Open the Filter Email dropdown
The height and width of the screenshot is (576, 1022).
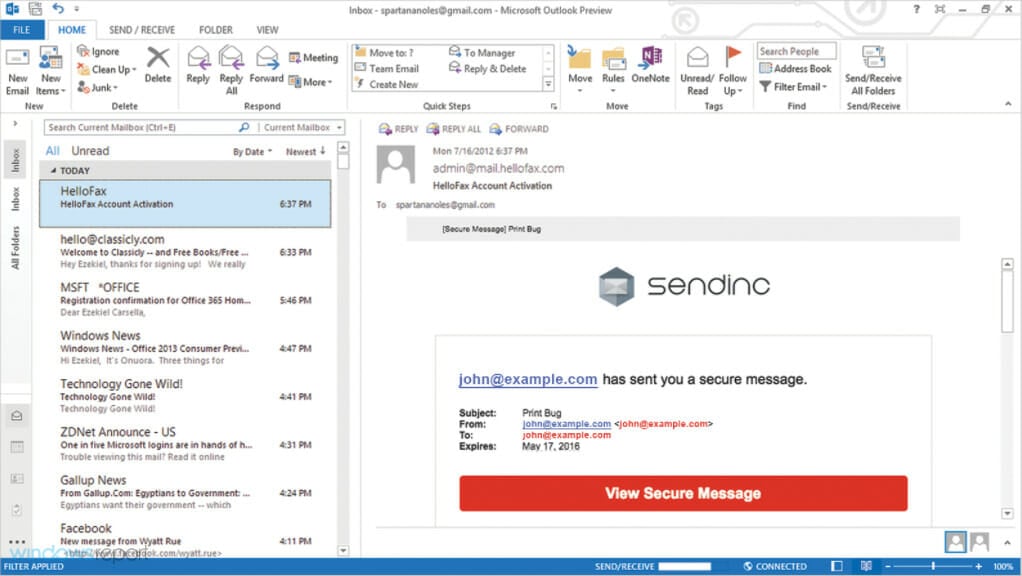click(x=794, y=87)
